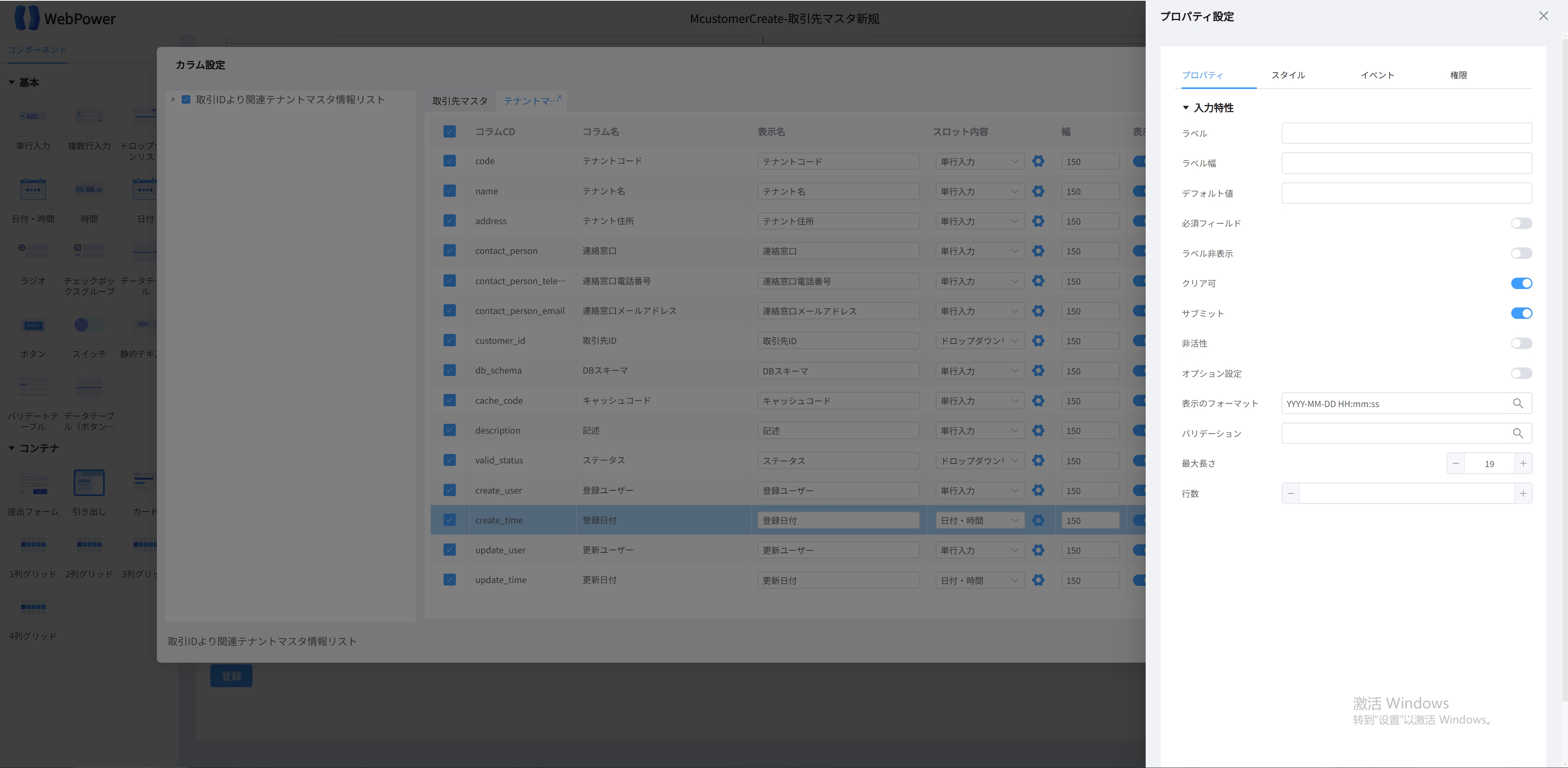Viewport: 1568px width, 768px height.
Task: Close the テナントマ tab with x
Action: tap(560, 97)
